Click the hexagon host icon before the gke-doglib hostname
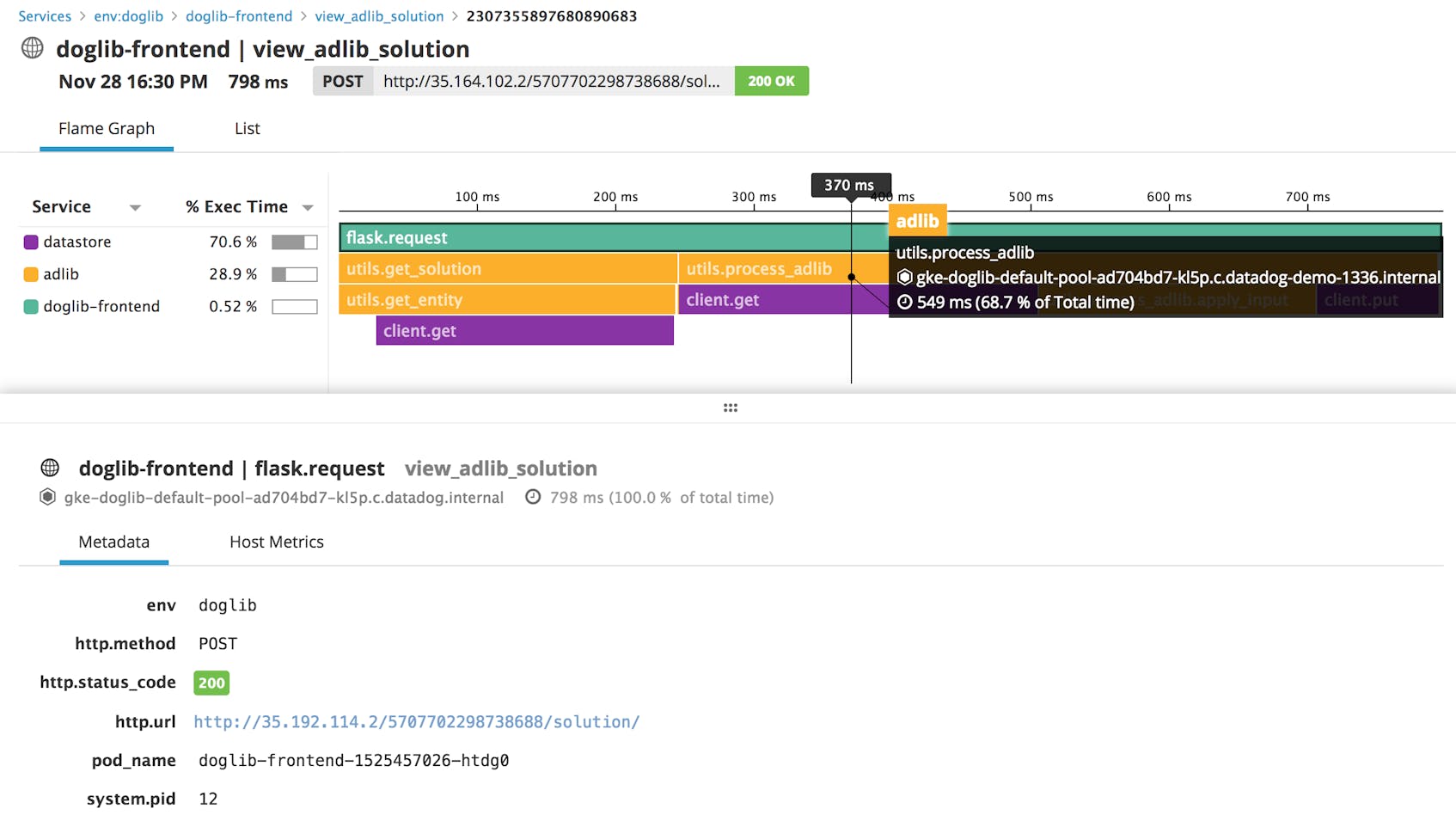 coord(47,497)
